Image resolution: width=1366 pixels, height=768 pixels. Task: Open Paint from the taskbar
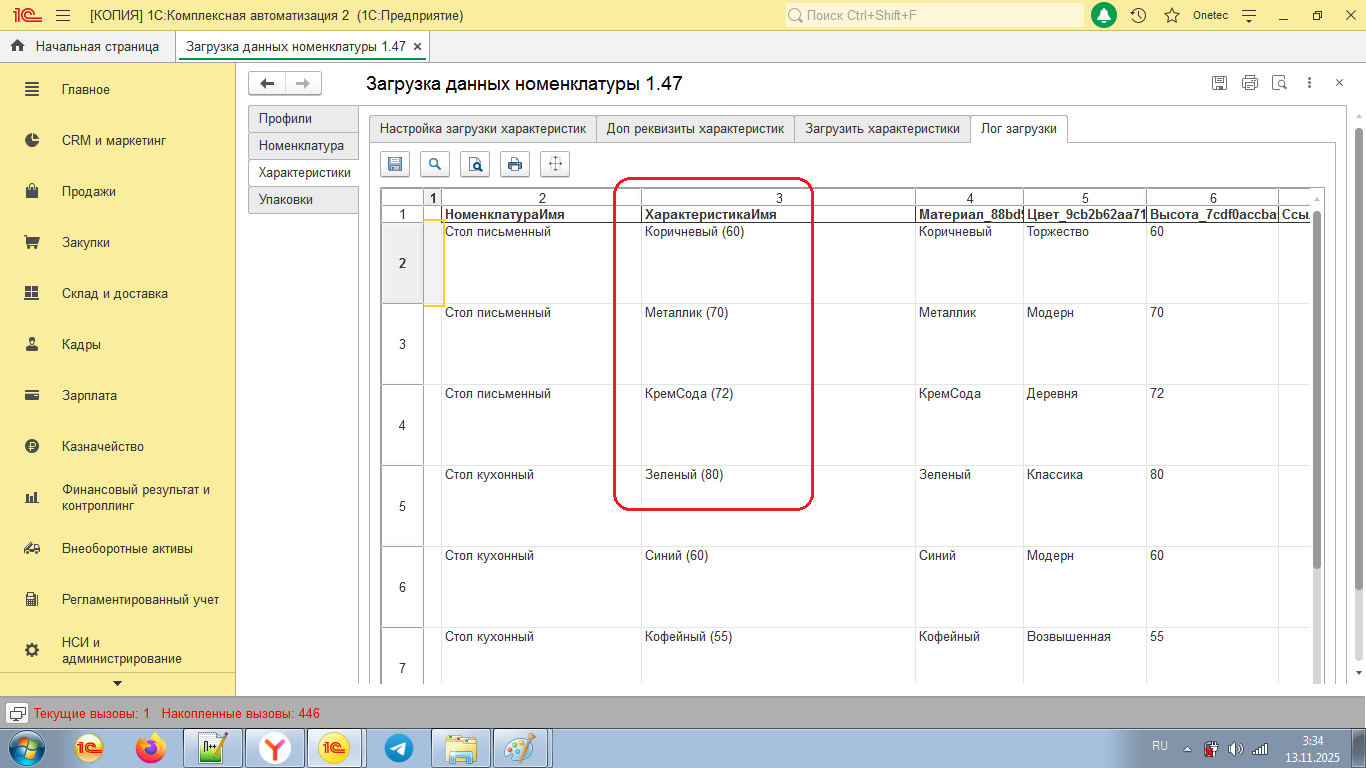(521, 748)
